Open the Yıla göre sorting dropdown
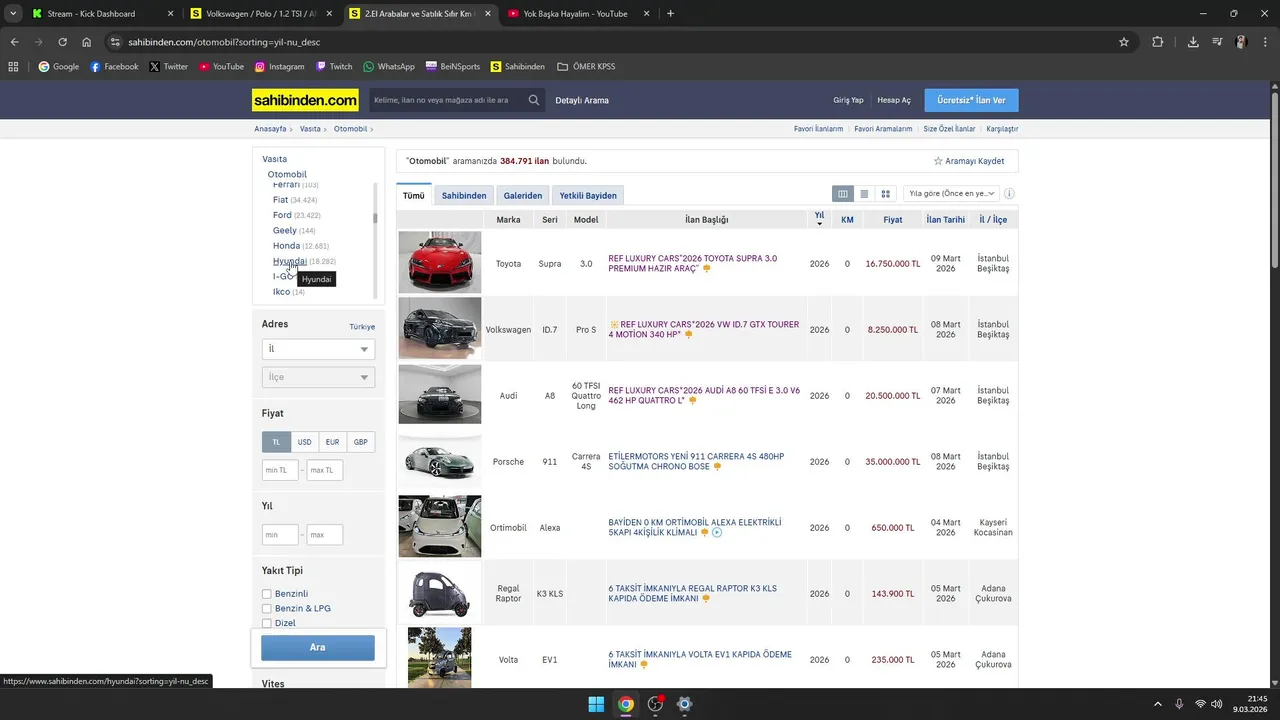Screen dimensions: 1280x720 (x=951, y=194)
